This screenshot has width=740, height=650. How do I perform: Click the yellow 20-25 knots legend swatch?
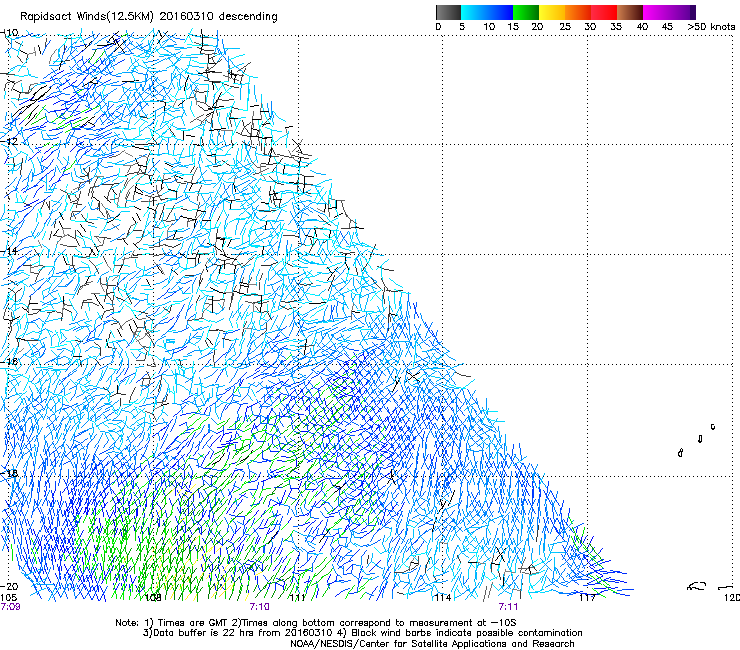click(x=551, y=12)
